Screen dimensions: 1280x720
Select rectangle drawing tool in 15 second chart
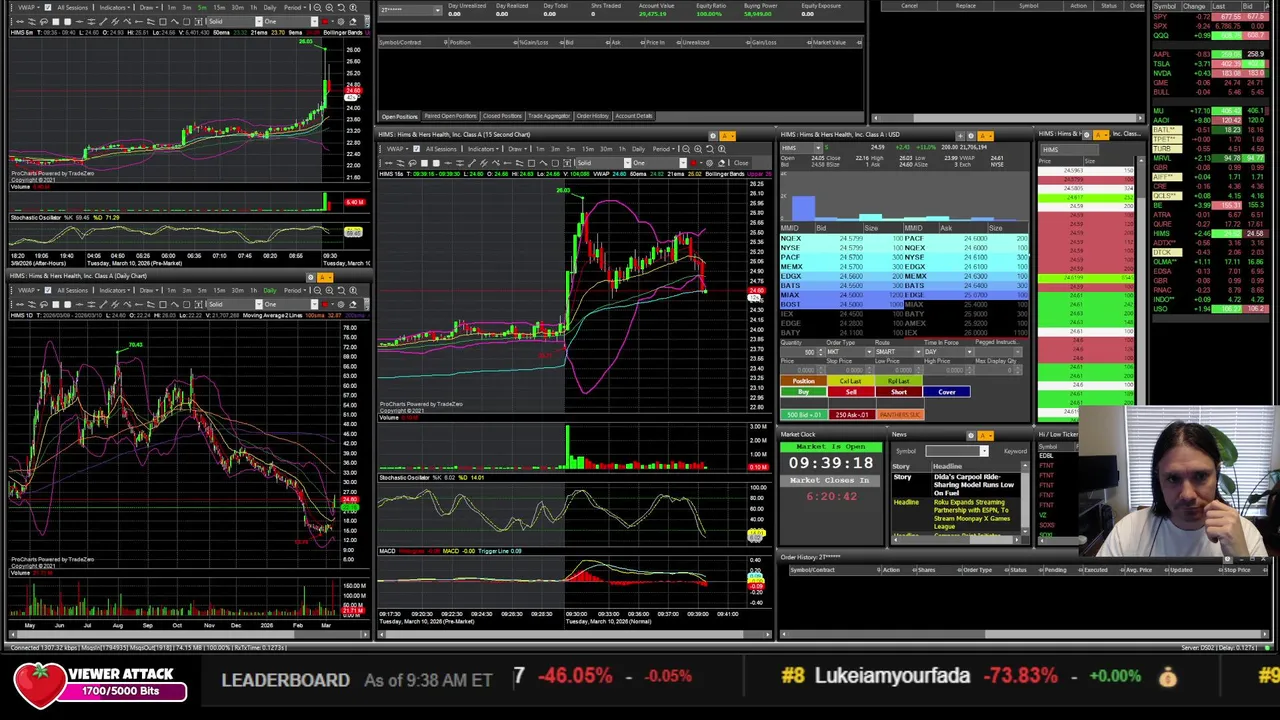click(531, 163)
